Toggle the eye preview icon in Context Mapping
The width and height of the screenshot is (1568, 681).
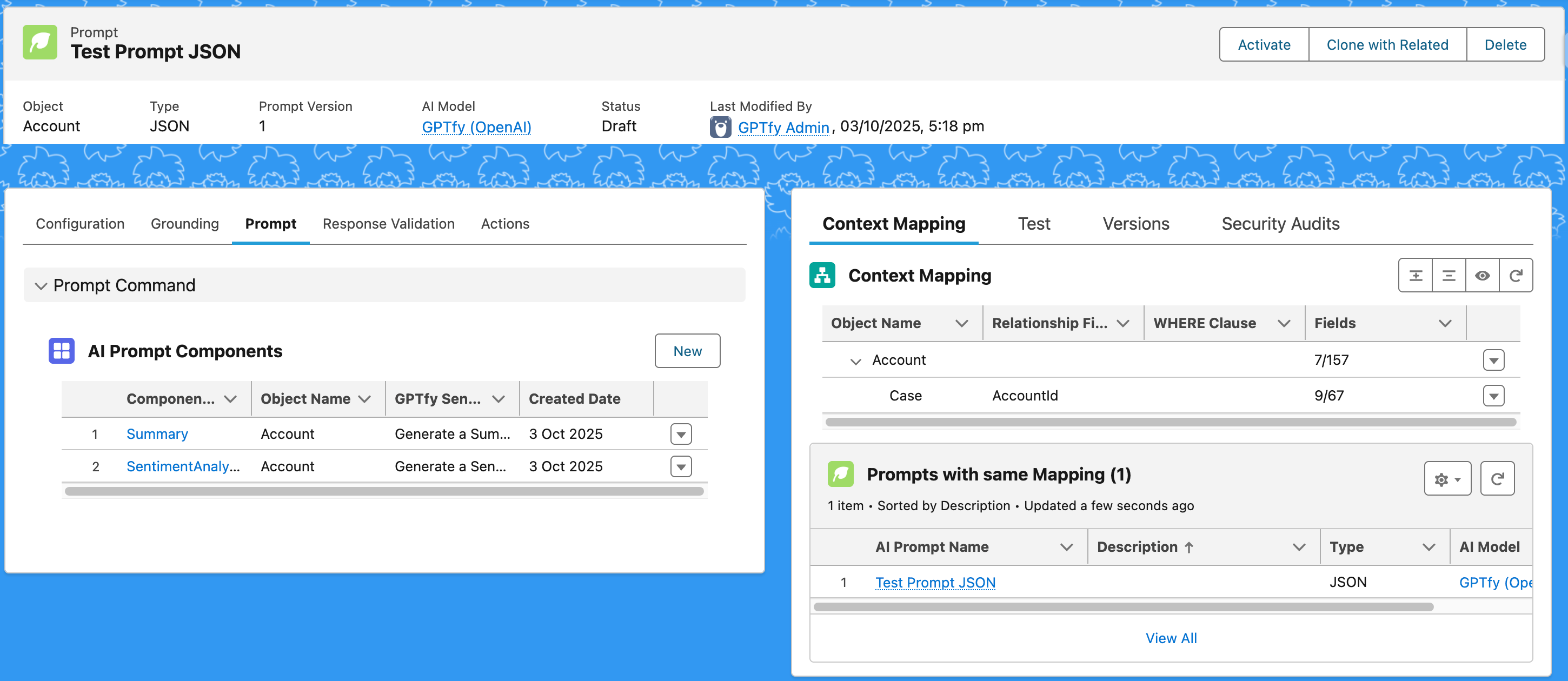(1482, 276)
